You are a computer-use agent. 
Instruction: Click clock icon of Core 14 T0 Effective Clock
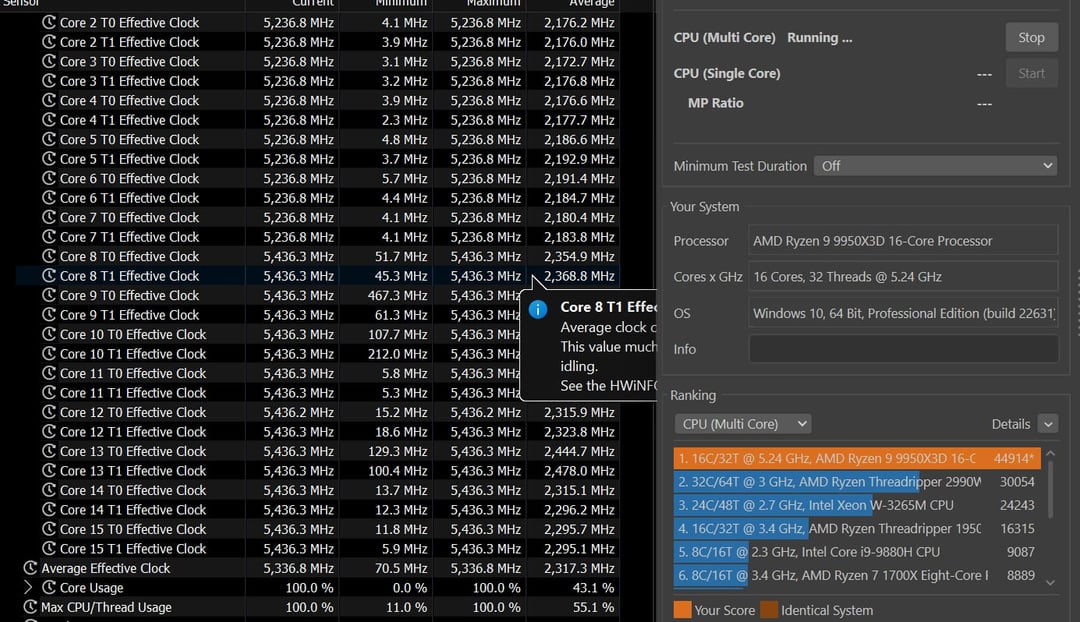49,490
